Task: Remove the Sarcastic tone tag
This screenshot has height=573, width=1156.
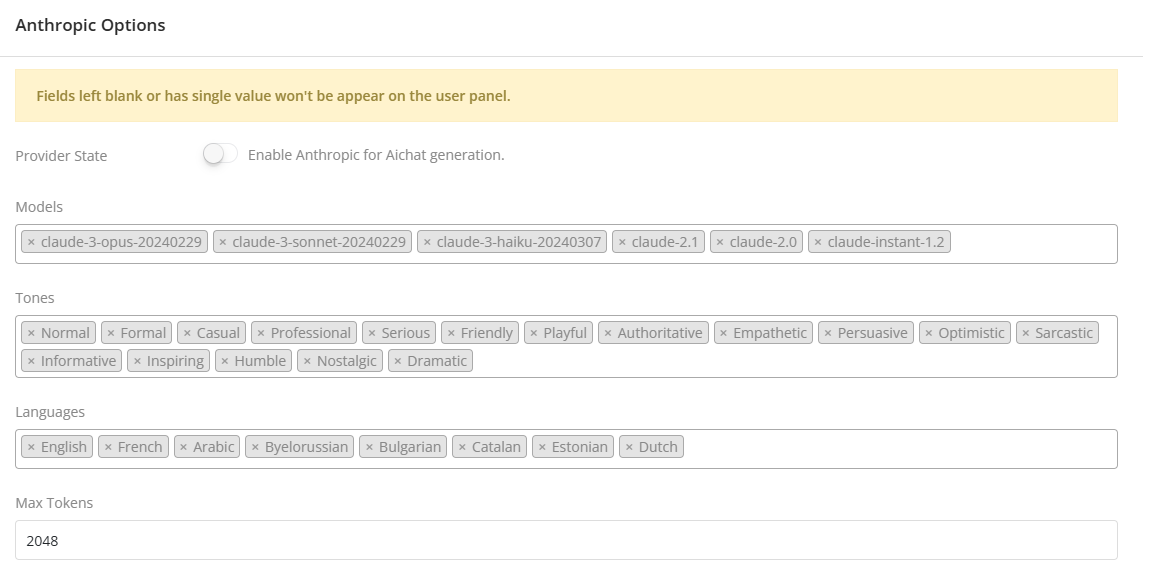Action: pos(1026,333)
